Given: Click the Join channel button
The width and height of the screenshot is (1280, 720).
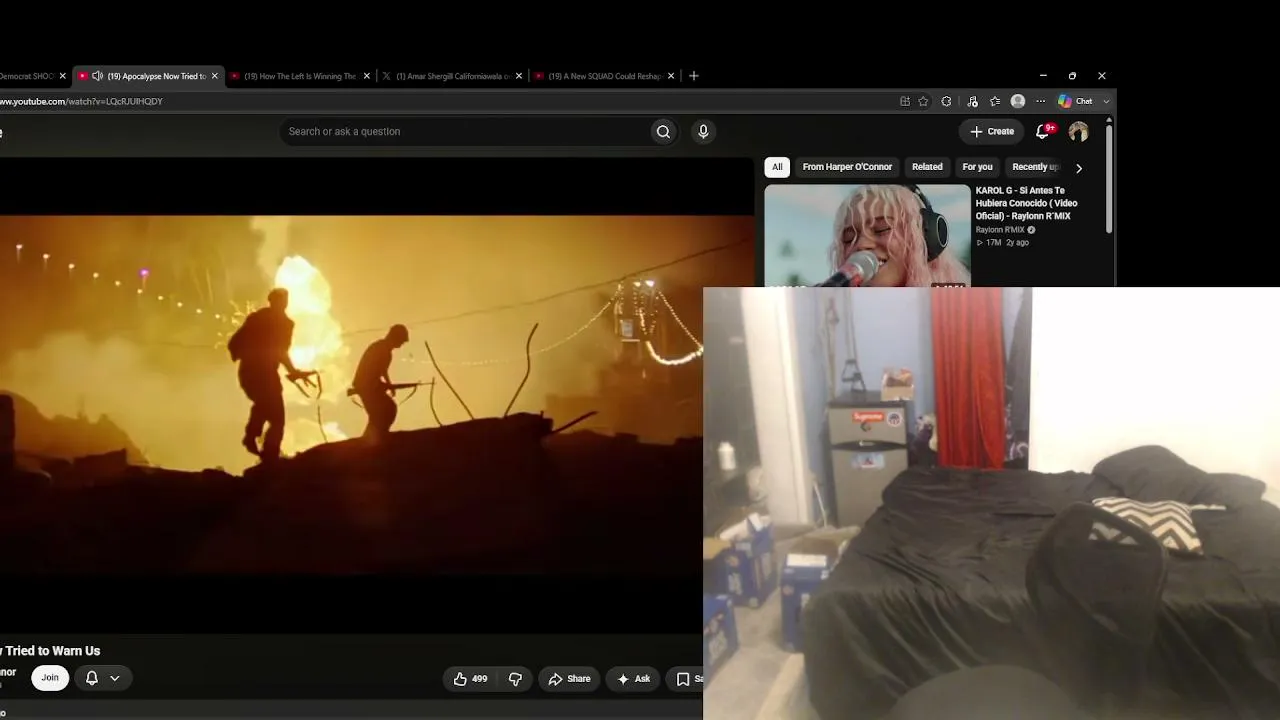Looking at the screenshot, I should [50, 678].
